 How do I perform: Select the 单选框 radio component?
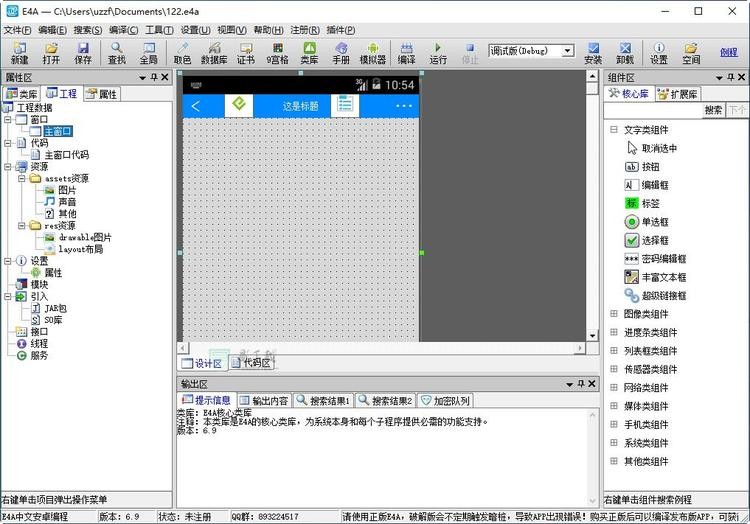647,222
